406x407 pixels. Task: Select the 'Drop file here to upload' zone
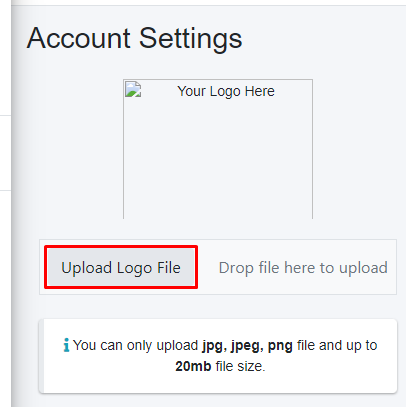point(303,268)
